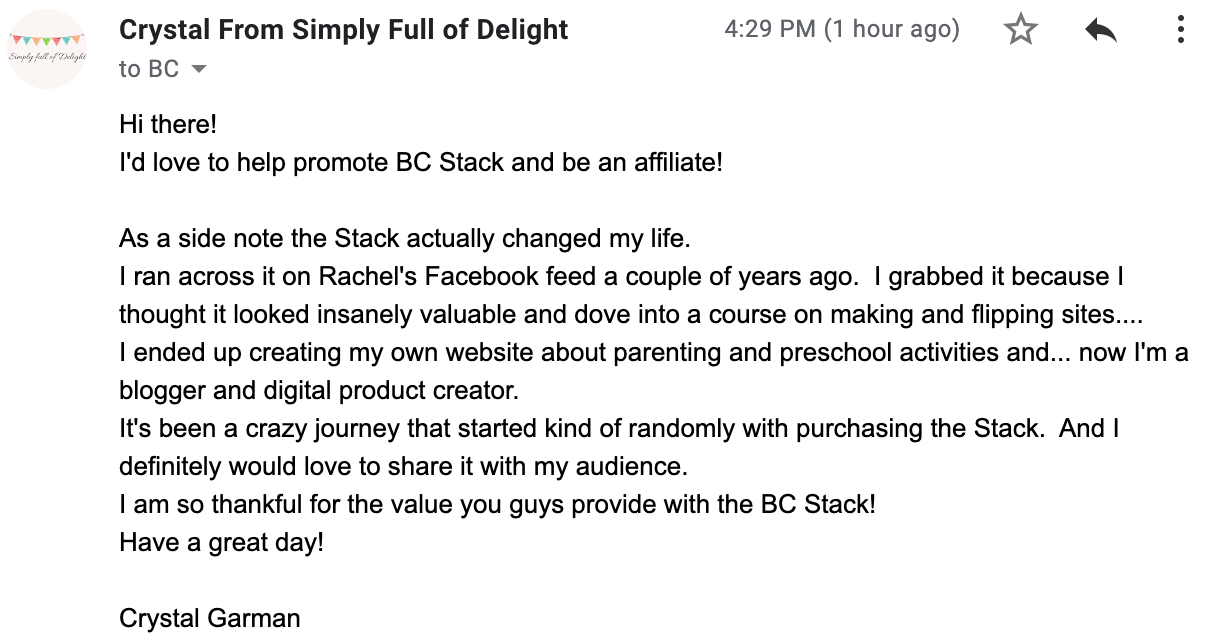Viewport: 1216px width, 640px height.
Task: Click the line starting "I'd love to help promote"
Action: [420, 162]
